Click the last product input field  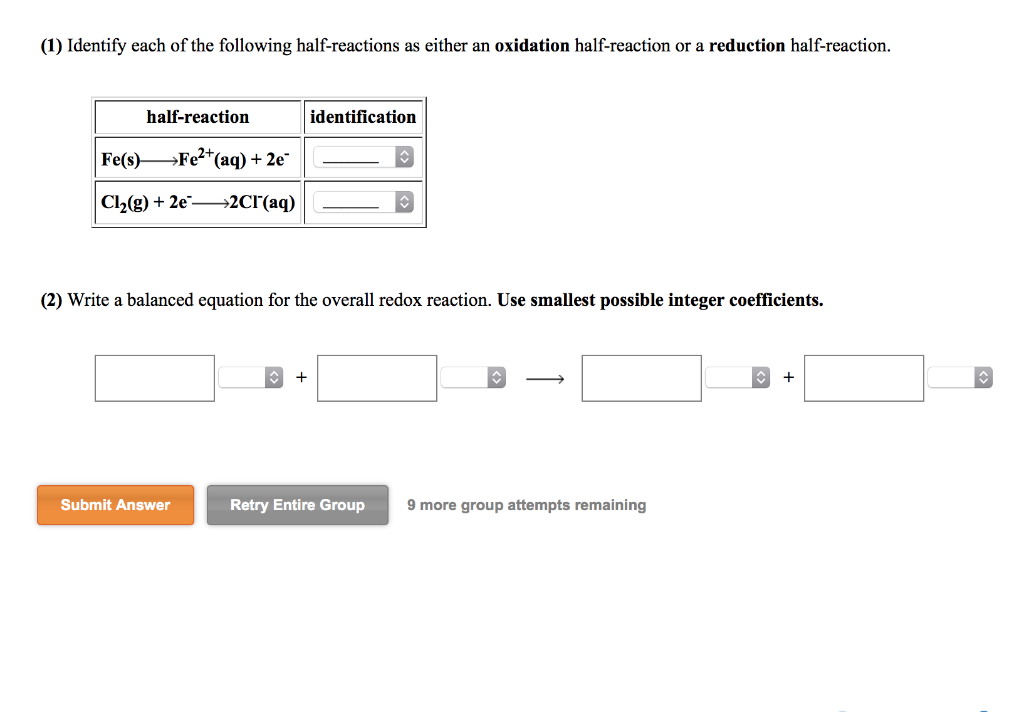tap(864, 377)
